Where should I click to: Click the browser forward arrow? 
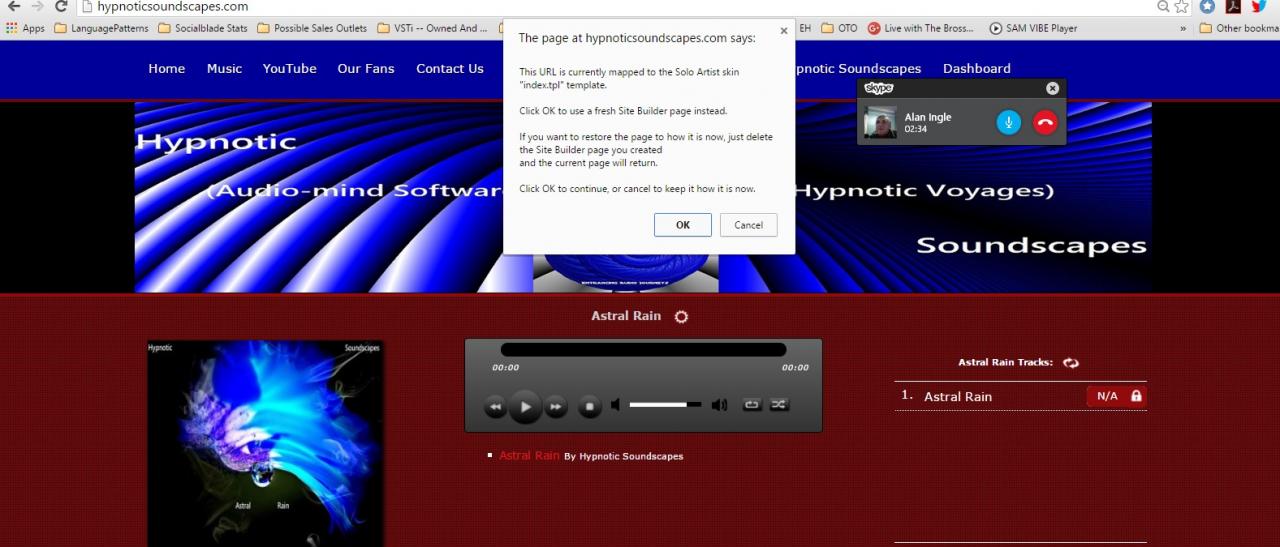click(x=38, y=6)
